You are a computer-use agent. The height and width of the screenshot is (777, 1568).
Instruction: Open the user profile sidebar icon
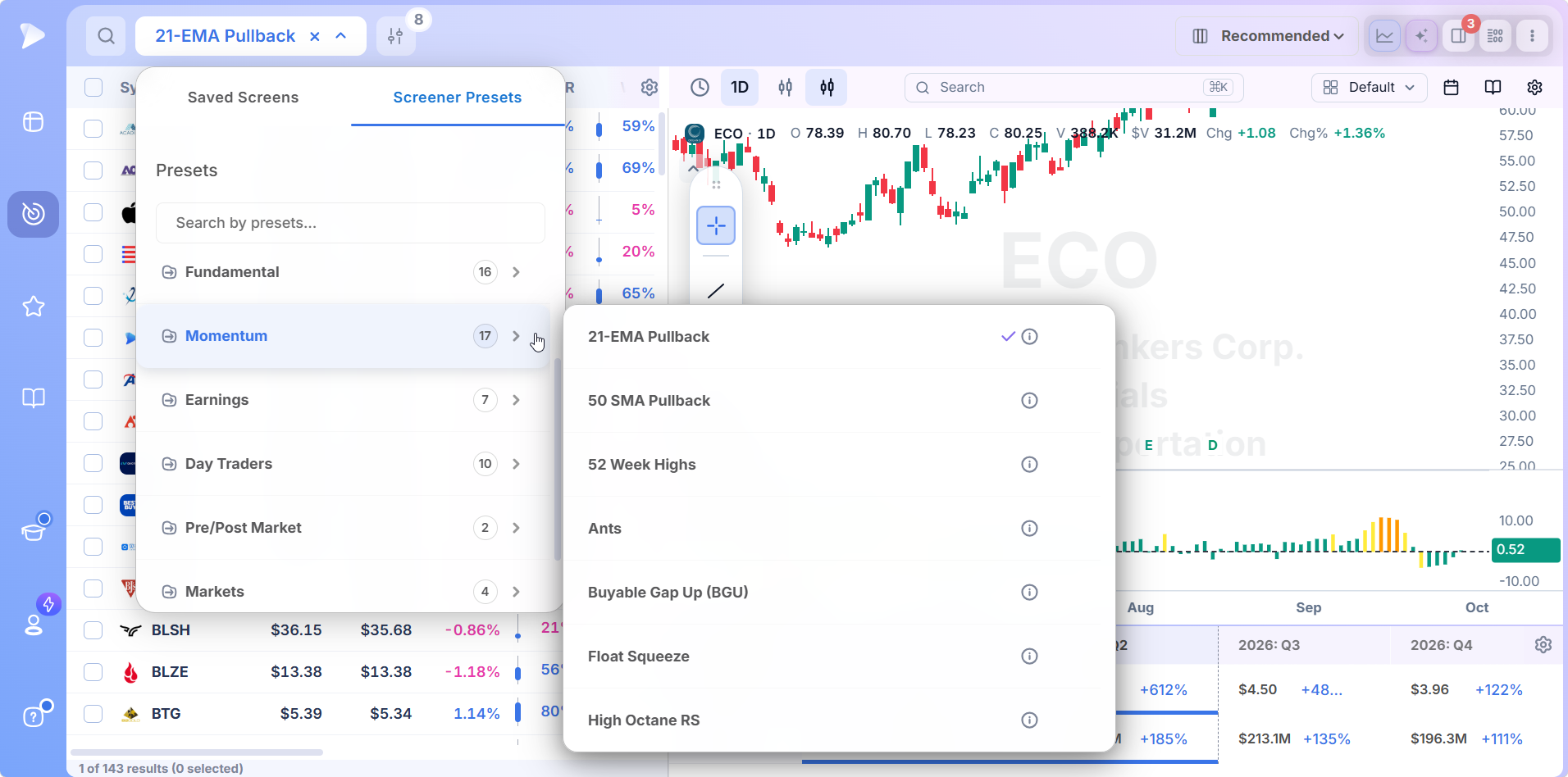point(33,625)
